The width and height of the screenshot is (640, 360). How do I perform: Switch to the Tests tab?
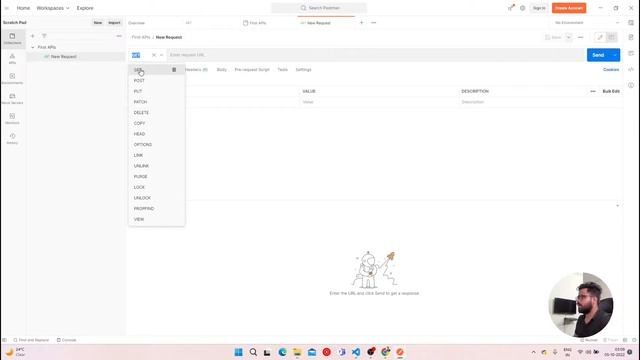pos(282,70)
